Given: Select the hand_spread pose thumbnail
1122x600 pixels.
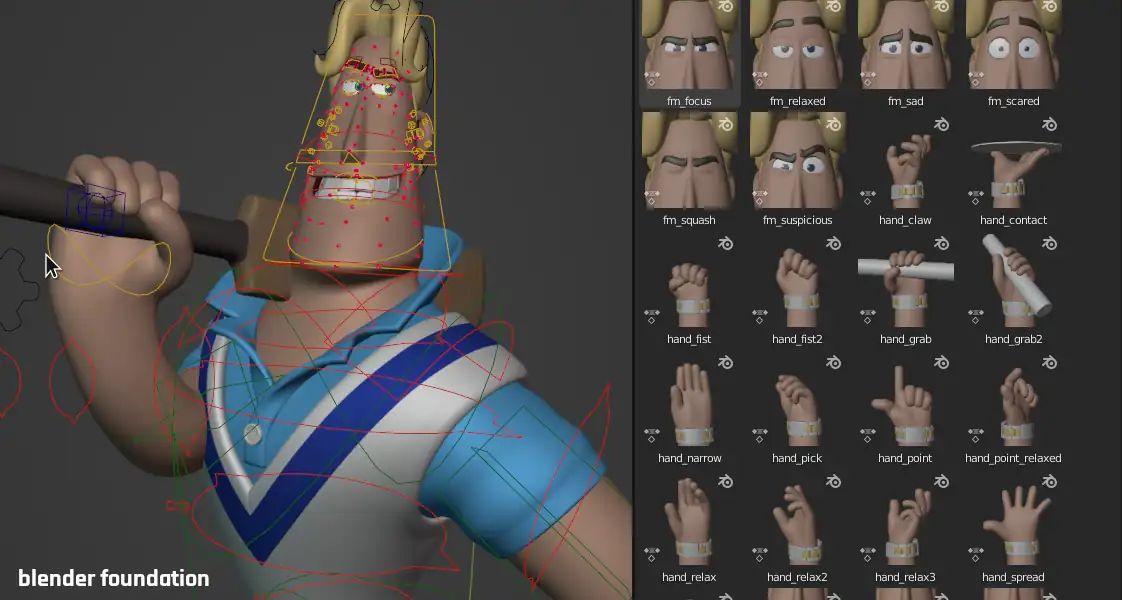Looking at the screenshot, I should (1013, 518).
